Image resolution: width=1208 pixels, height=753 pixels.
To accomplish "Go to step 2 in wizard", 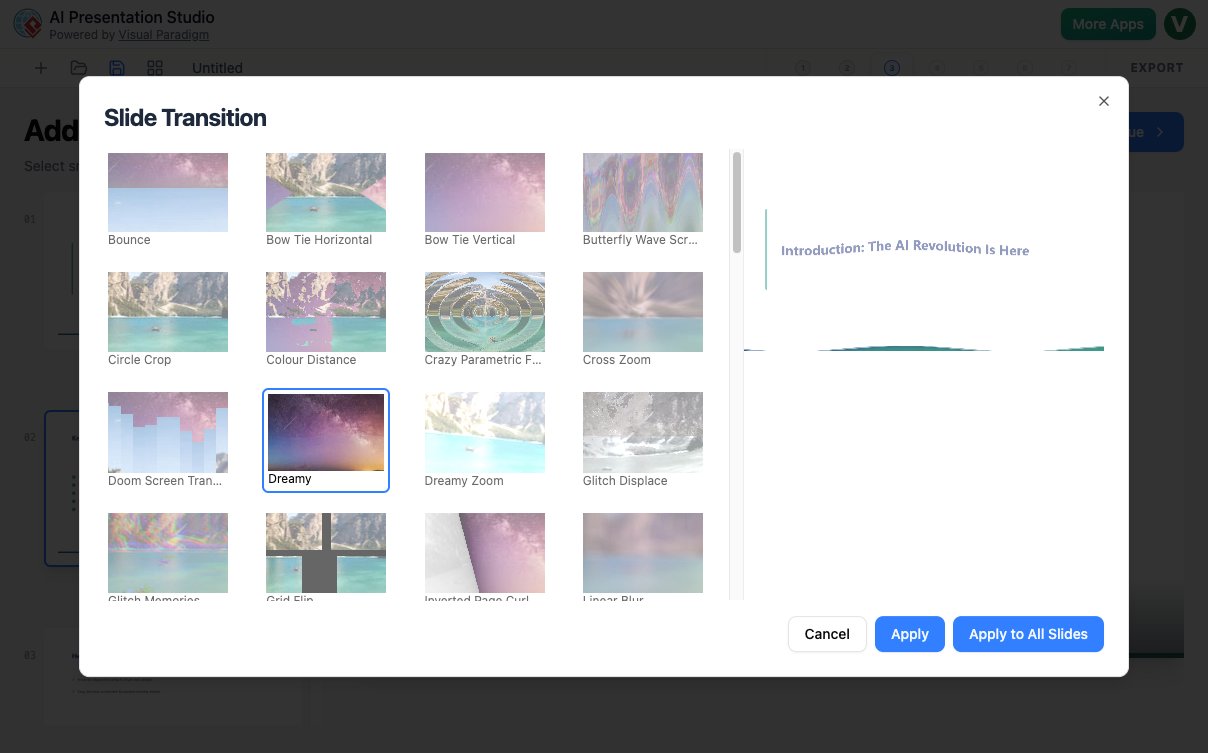I will (x=847, y=68).
